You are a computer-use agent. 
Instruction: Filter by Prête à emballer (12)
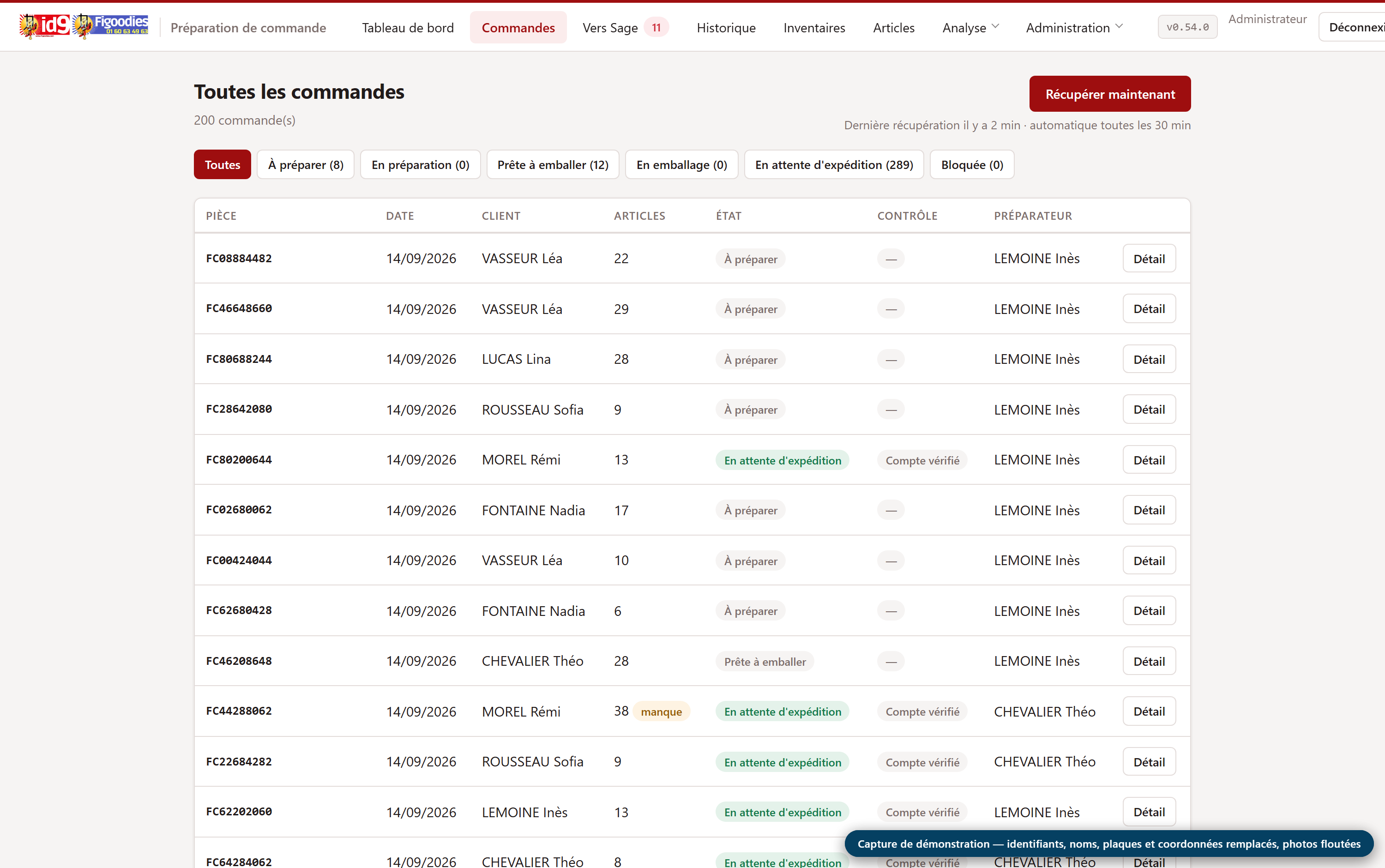point(553,165)
